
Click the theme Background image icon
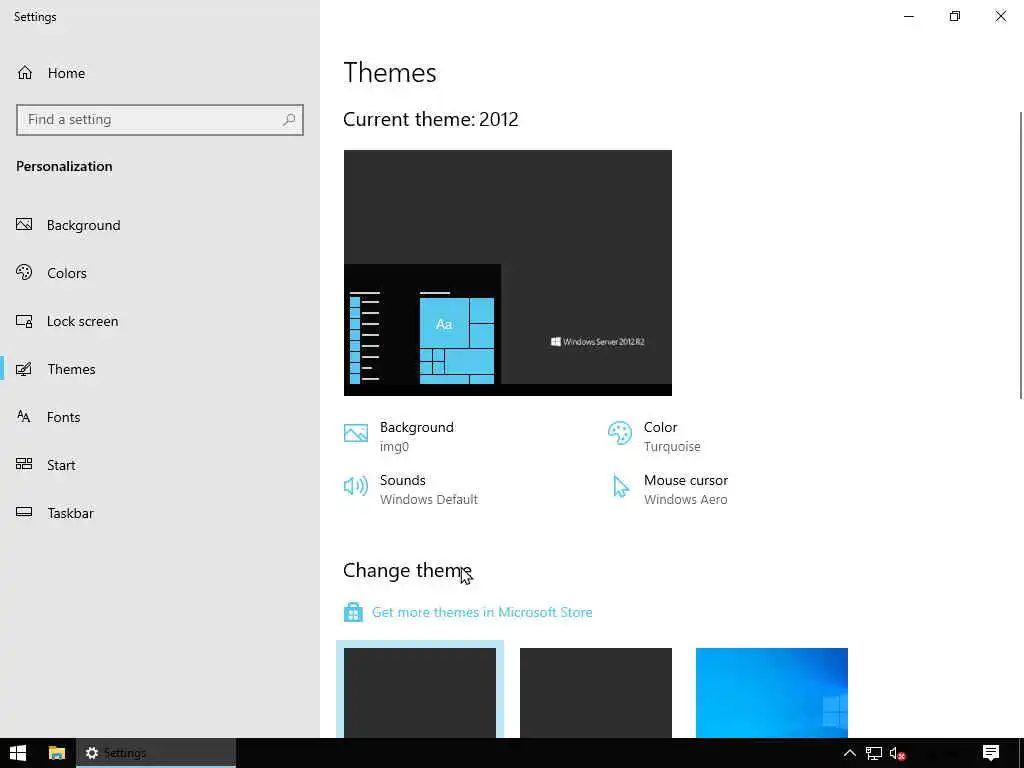[356, 433]
